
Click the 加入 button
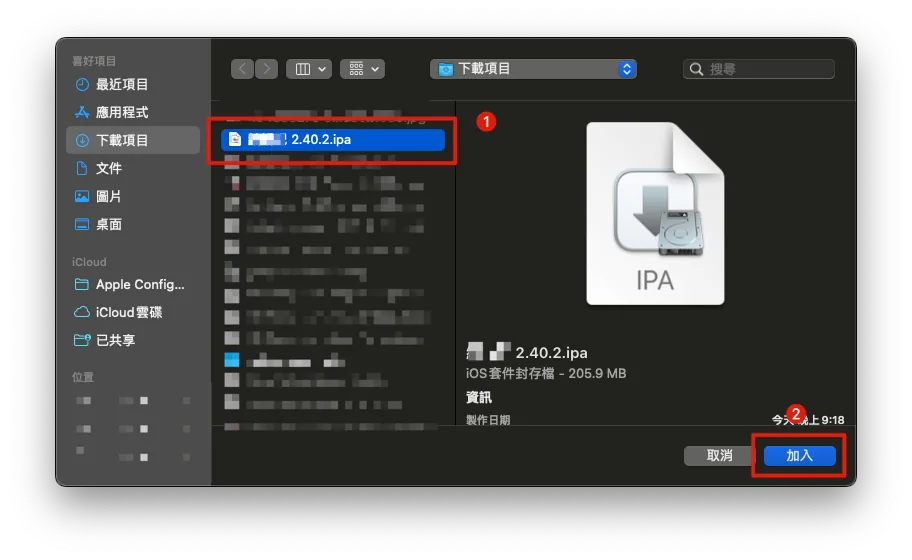point(799,455)
